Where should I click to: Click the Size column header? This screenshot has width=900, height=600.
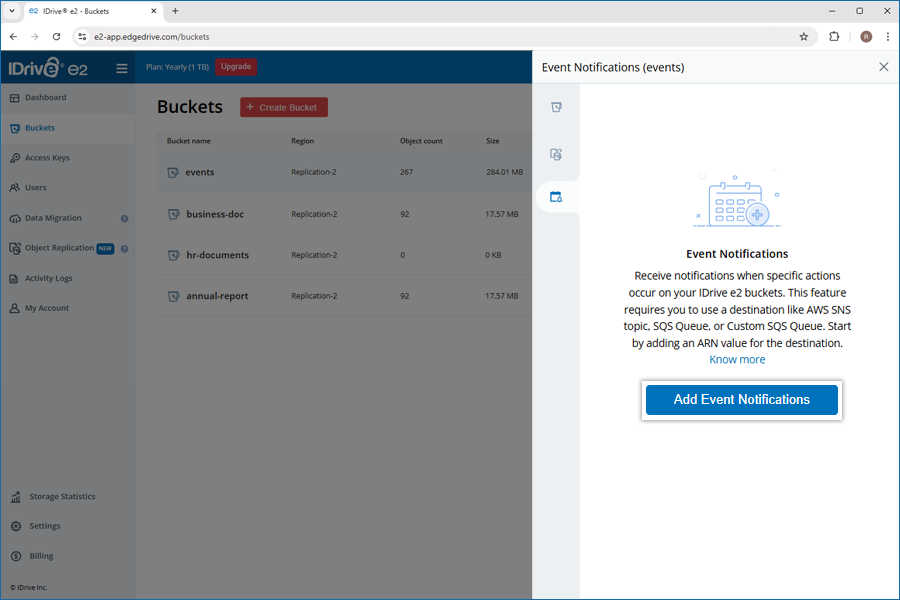(x=492, y=141)
